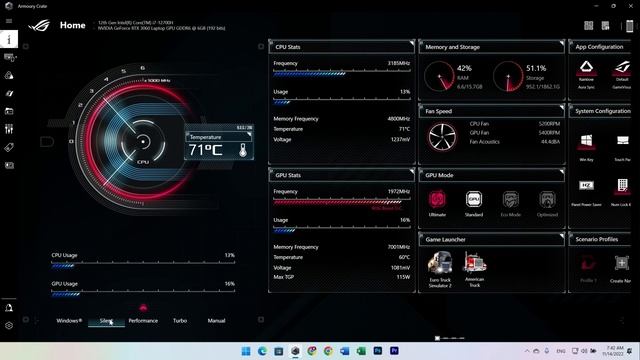
Task: Open Microsoft Edge from taskbar
Action: [x=262, y=351]
